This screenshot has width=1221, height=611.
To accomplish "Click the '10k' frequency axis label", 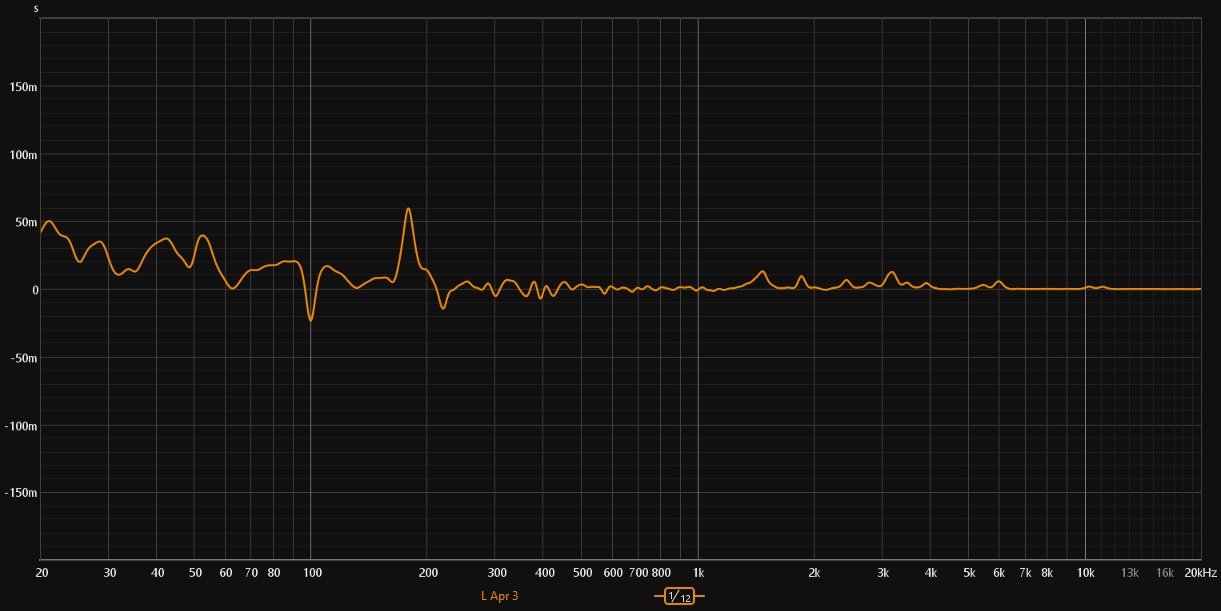I will [x=1086, y=573].
